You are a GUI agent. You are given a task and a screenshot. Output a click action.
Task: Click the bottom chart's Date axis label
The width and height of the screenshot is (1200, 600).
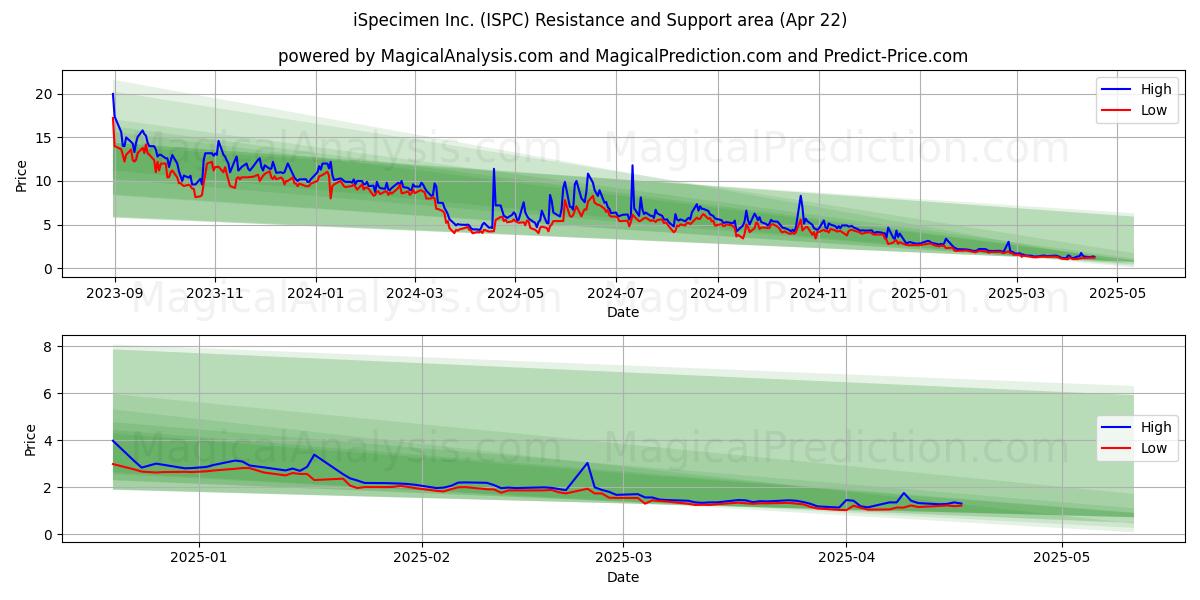click(x=623, y=577)
